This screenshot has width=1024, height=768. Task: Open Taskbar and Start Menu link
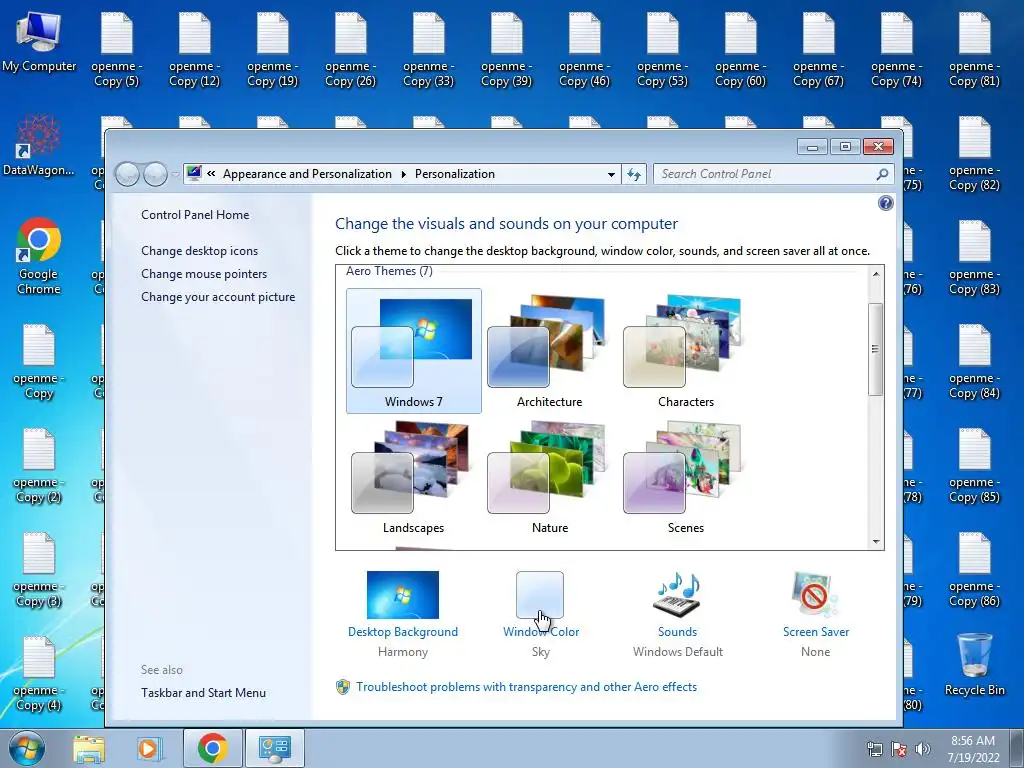click(x=203, y=693)
